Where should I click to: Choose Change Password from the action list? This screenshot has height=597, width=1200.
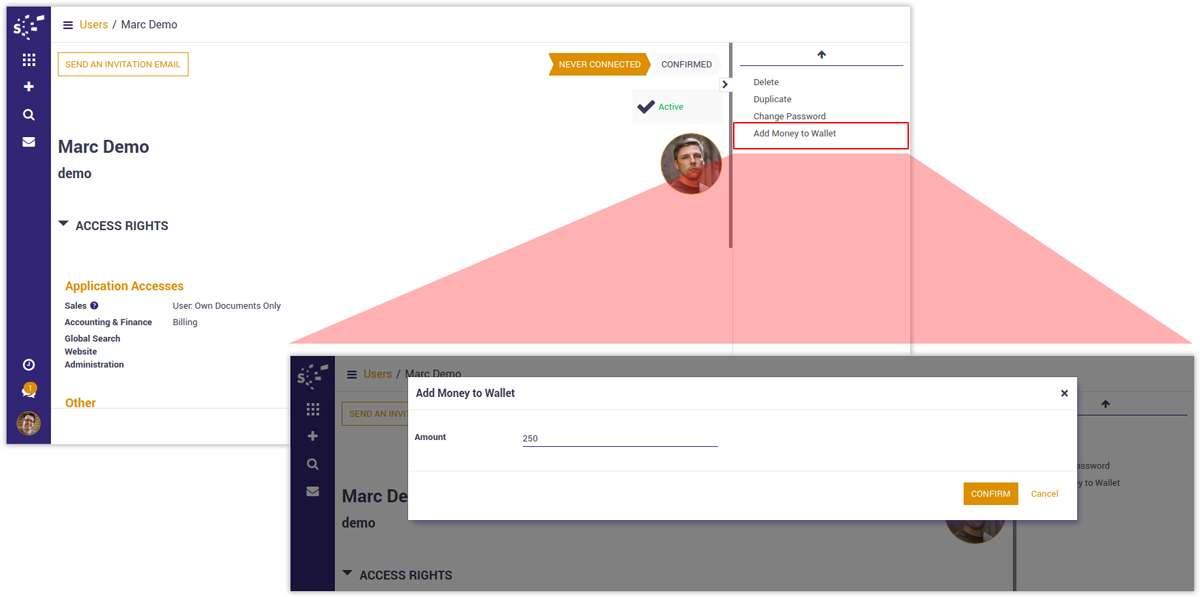click(x=789, y=117)
